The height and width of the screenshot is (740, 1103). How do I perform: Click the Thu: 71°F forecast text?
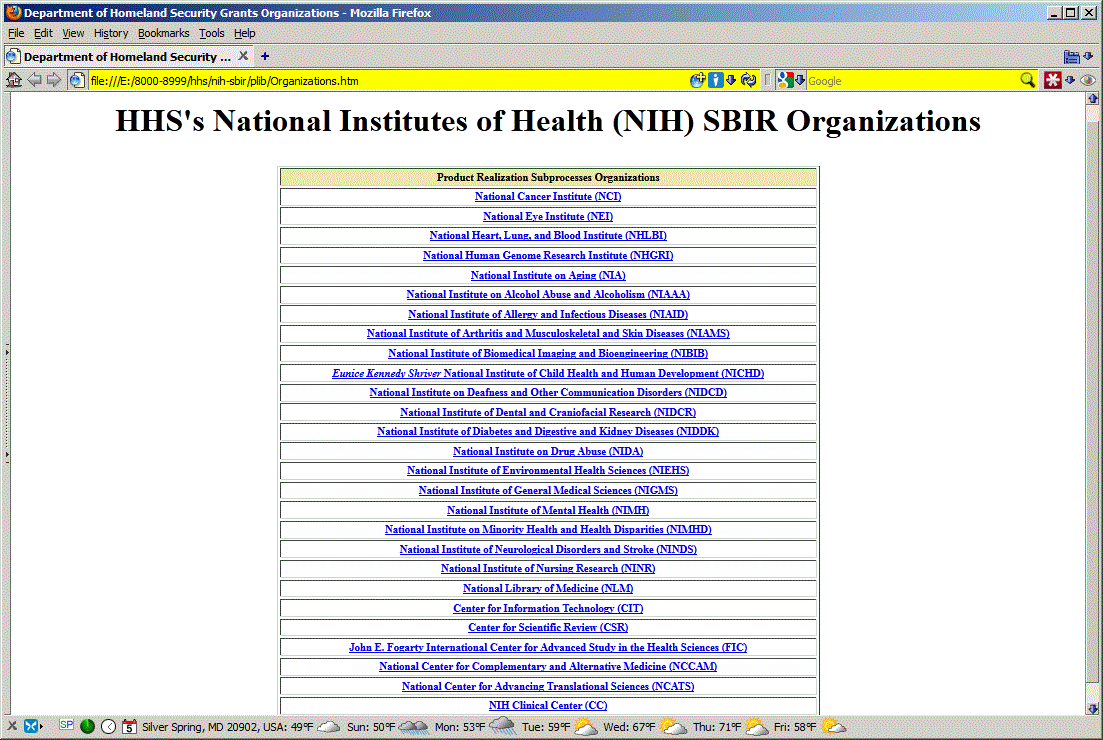(x=717, y=727)
